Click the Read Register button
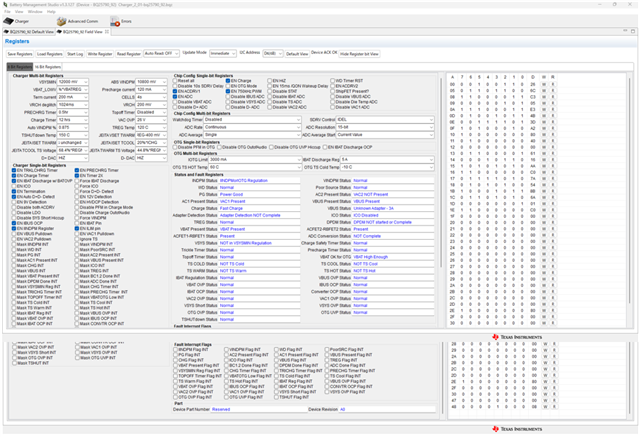 [129, 54]
